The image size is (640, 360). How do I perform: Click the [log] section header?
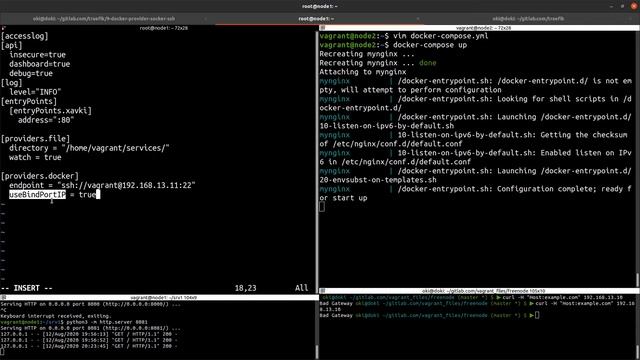click(x=12, y=83)
